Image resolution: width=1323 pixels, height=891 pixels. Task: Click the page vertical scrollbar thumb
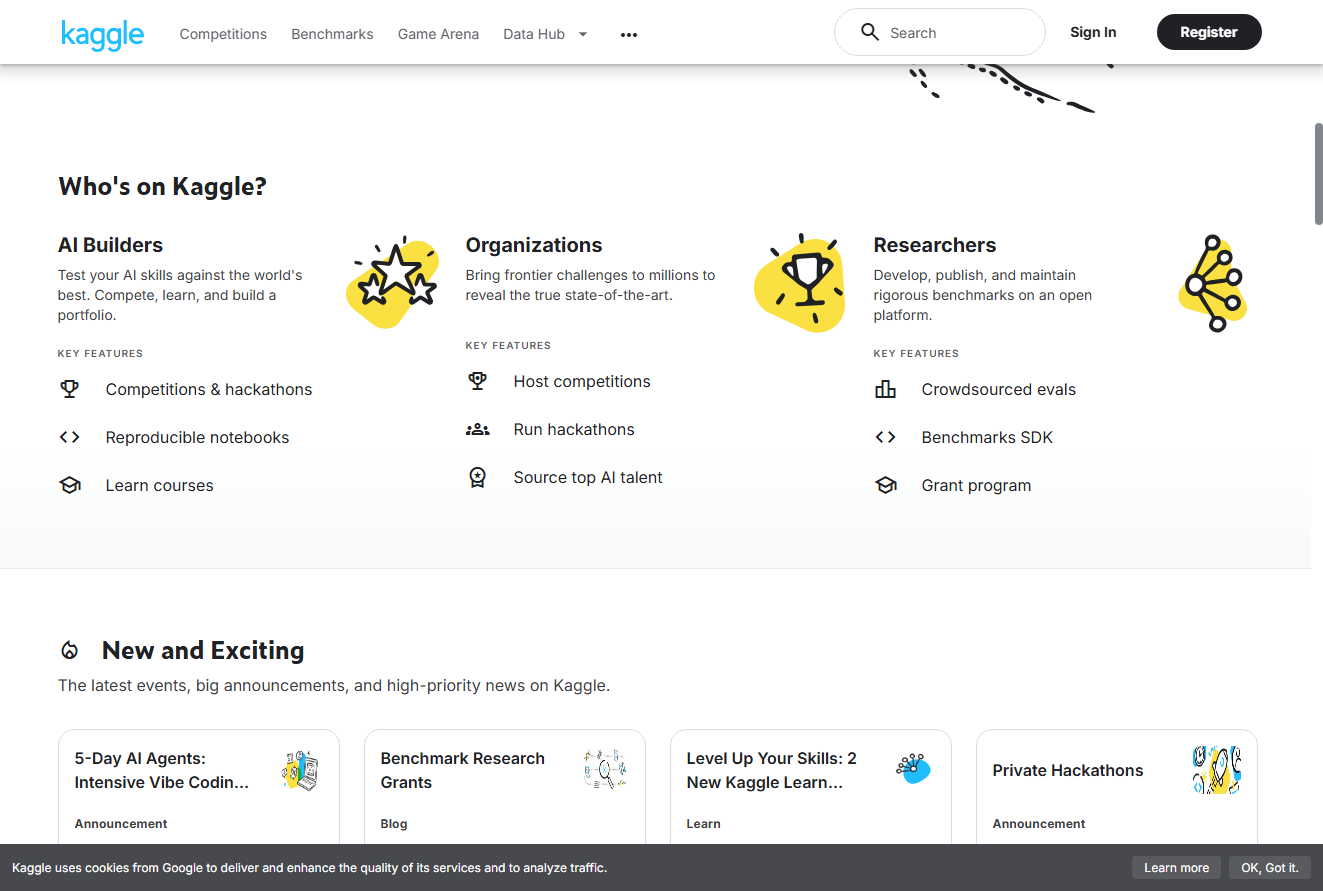click(x=1317, y=174)
